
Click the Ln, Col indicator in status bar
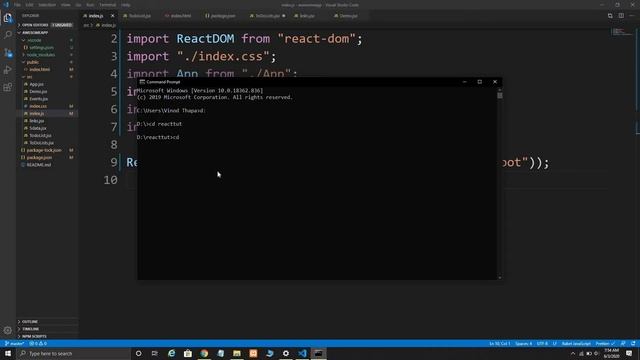pos(500,343)
